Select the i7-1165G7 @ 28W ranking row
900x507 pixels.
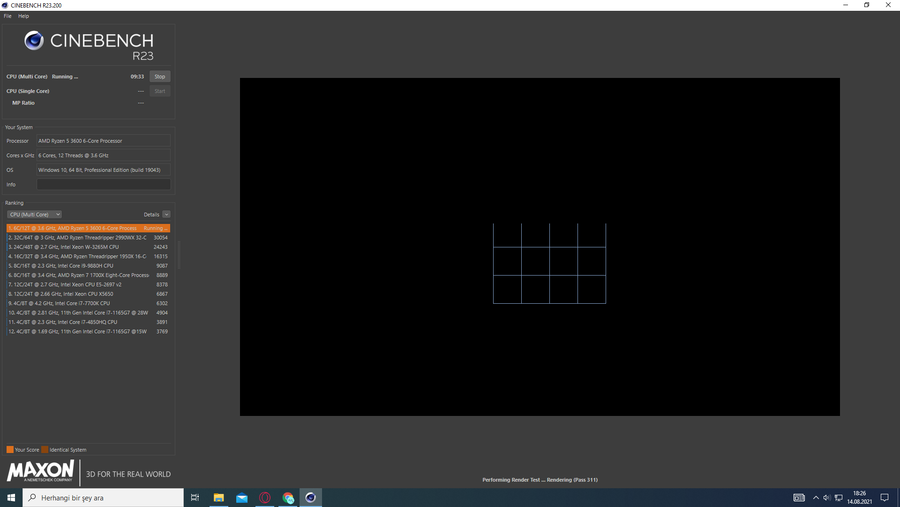click(88, 313)
